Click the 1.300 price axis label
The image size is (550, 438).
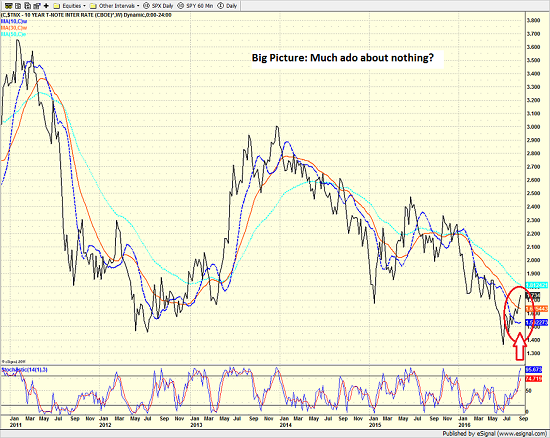click(x=534, y=353)
